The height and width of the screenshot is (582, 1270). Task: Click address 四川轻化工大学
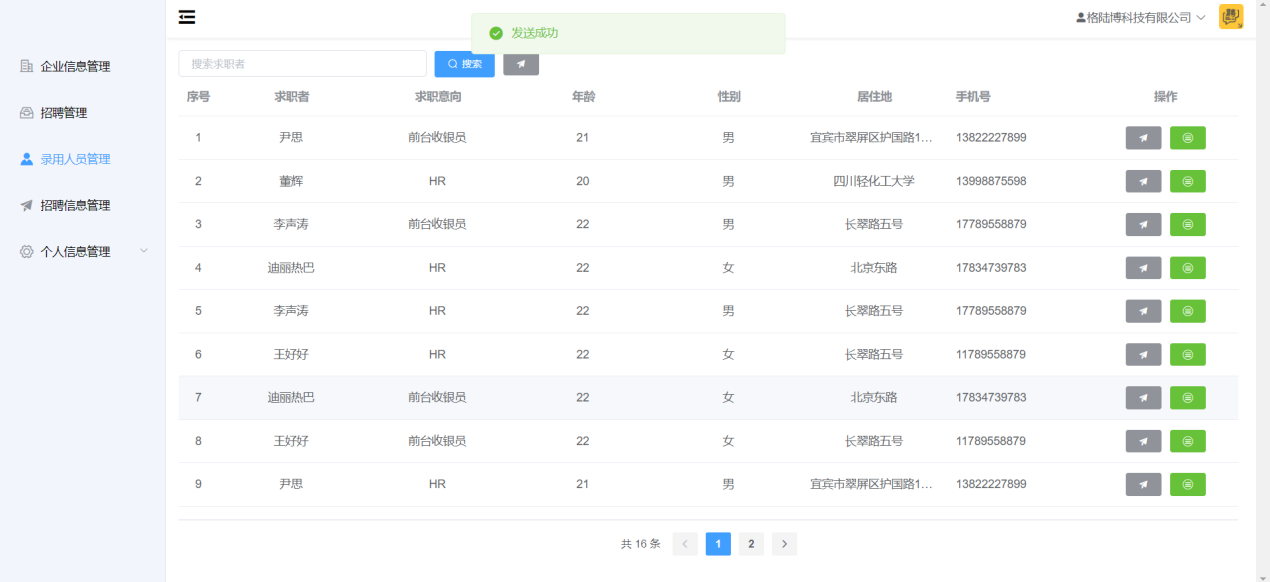click(874, 181)
